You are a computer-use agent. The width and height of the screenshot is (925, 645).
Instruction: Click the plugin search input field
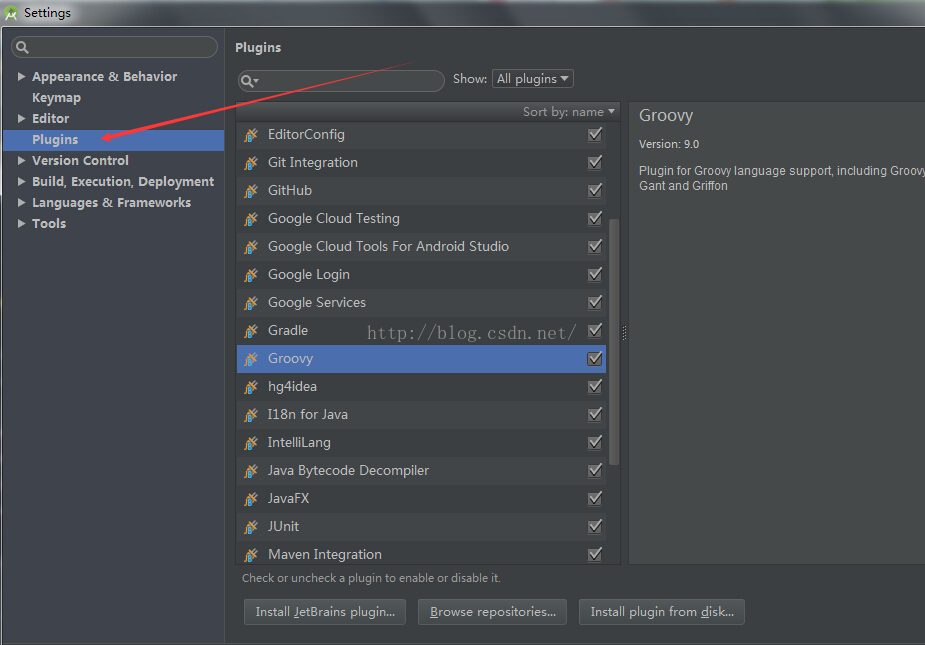click(x=341, y=81)
